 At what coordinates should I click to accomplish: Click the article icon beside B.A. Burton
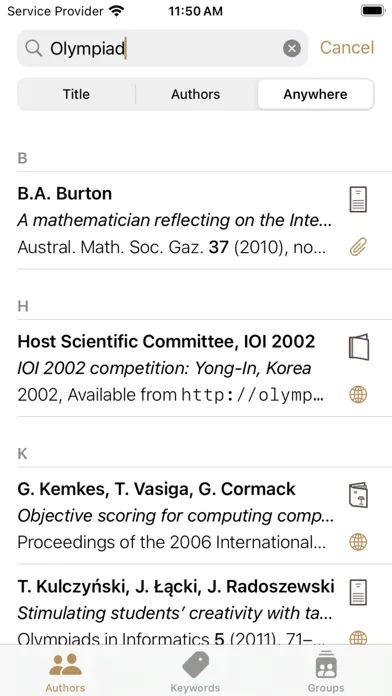[x=358, y=199]
